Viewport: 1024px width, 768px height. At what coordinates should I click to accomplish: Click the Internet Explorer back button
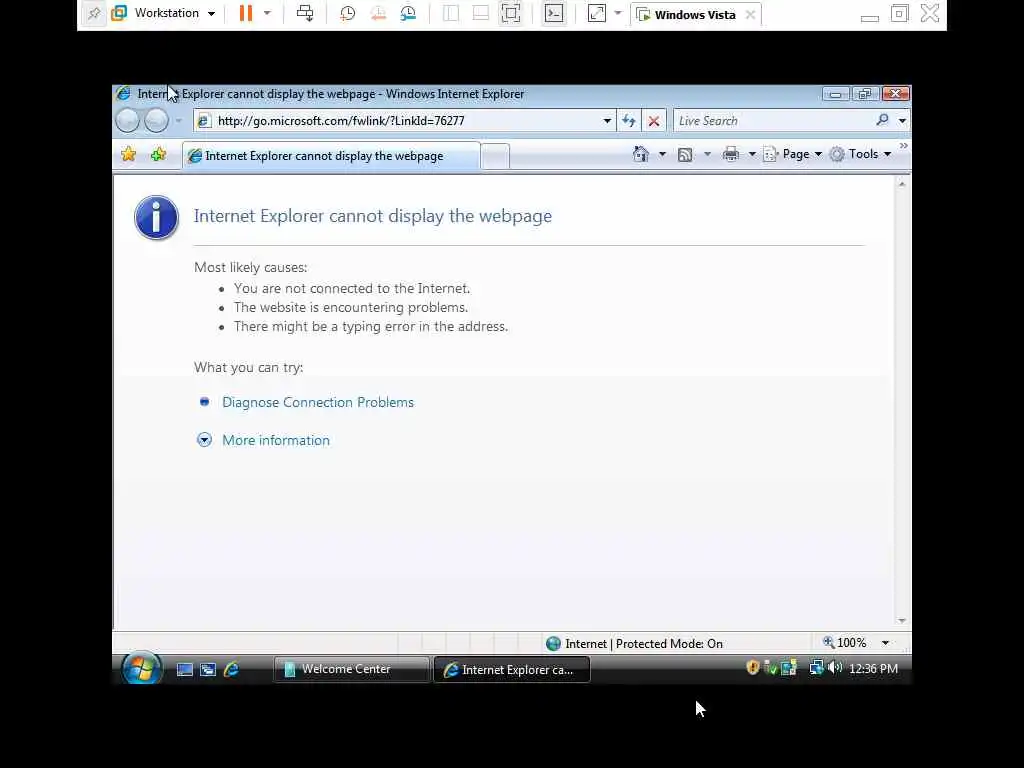pos(128,120)
